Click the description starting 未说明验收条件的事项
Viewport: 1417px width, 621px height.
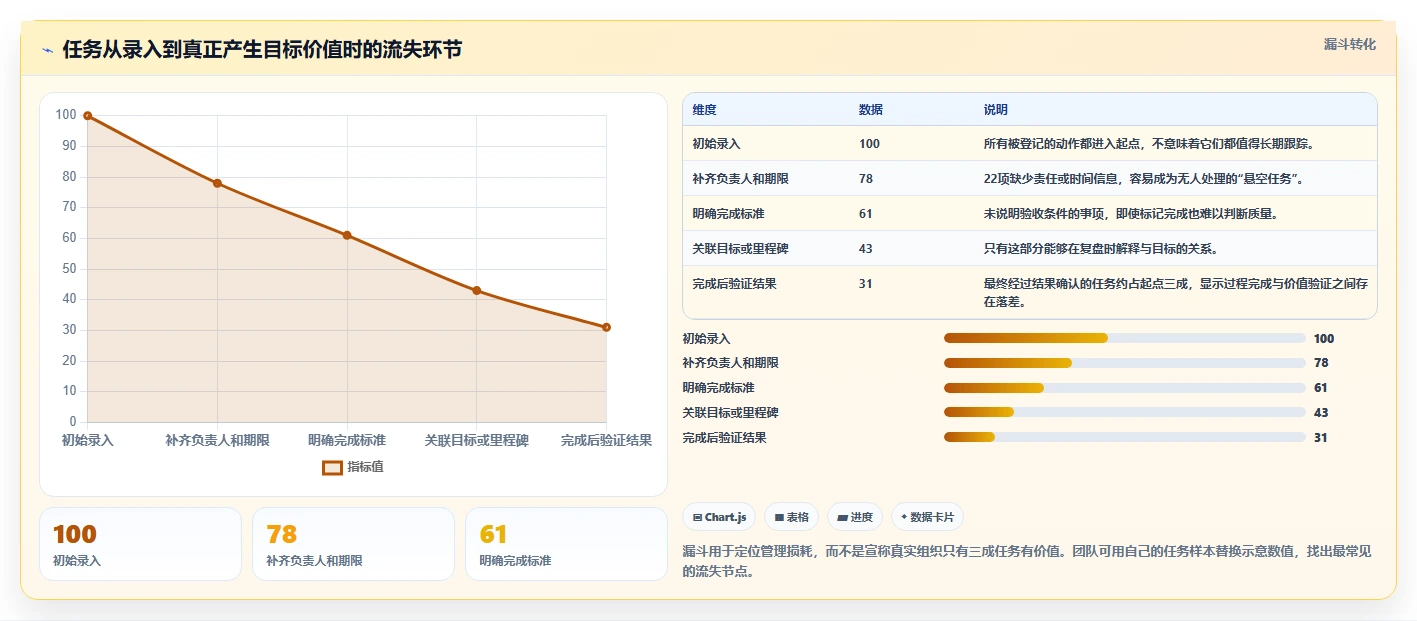1131,213
